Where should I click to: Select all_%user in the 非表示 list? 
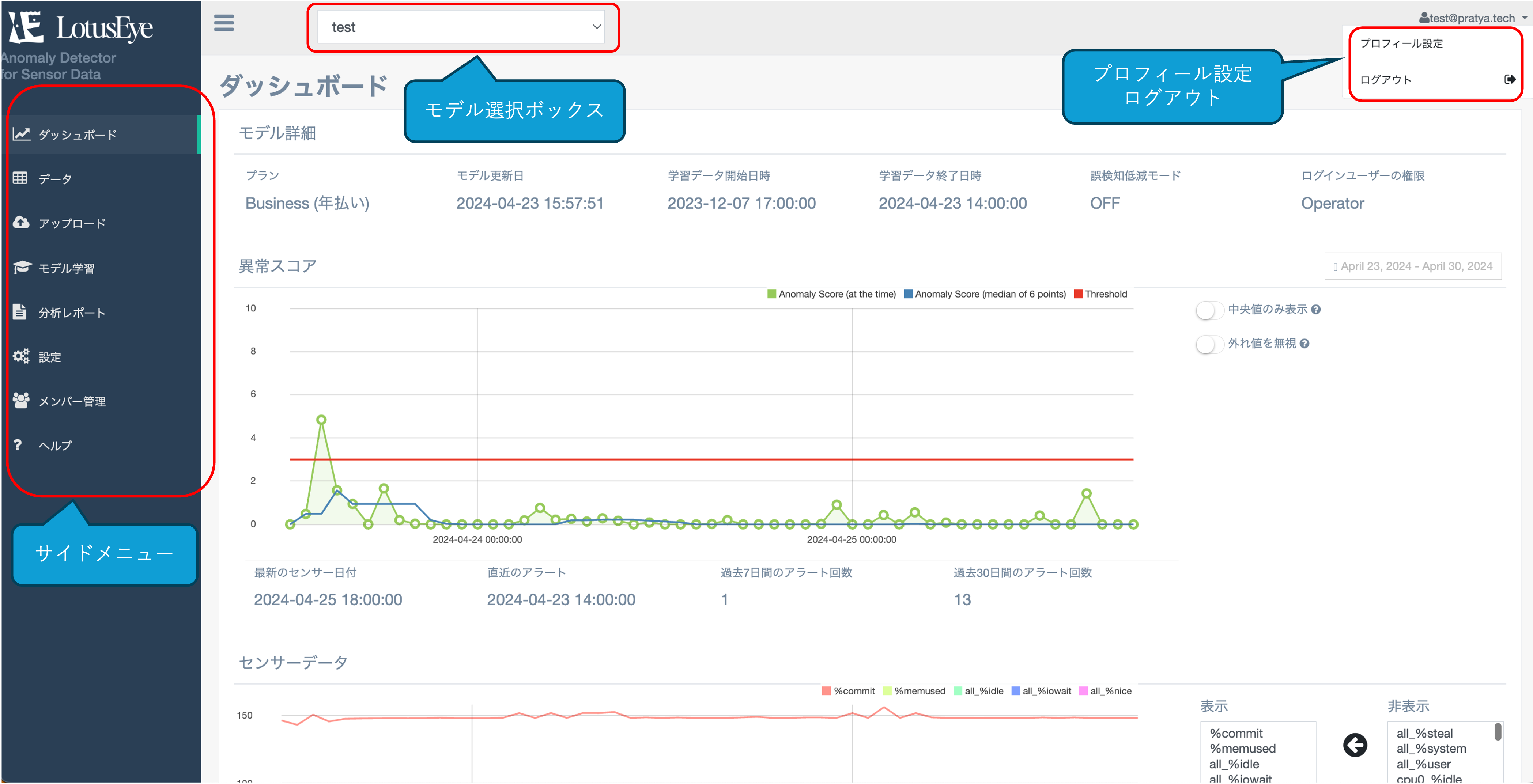click(1424, 764)
